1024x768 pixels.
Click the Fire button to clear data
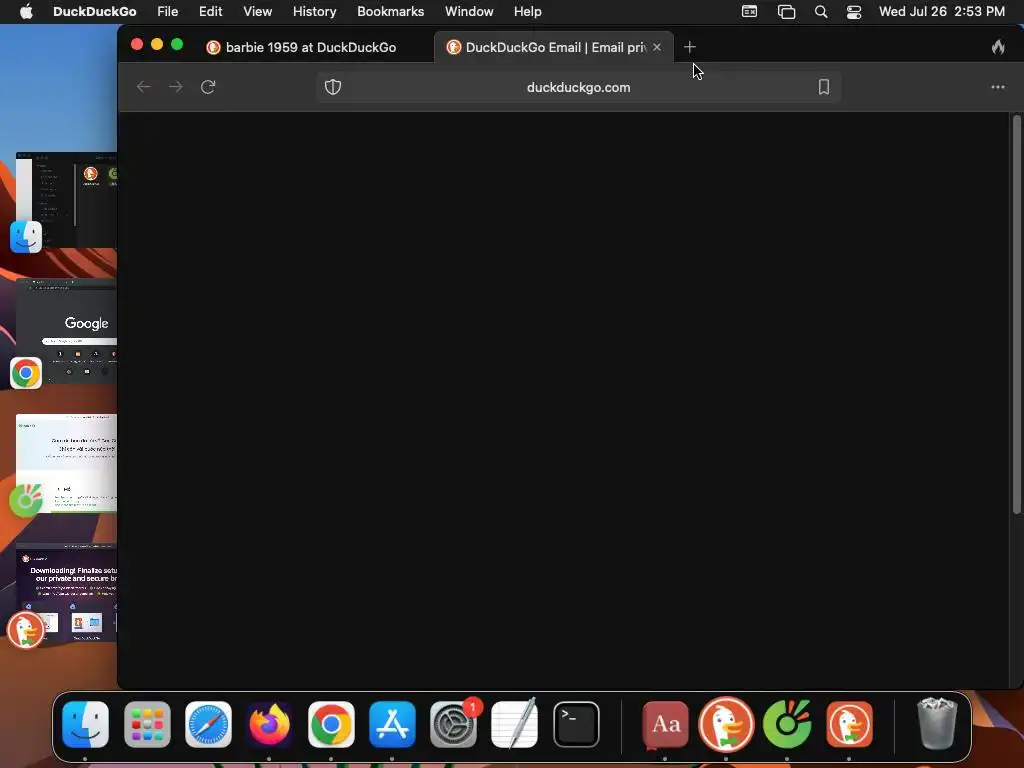pyautogui.click(x=997, y=47)
